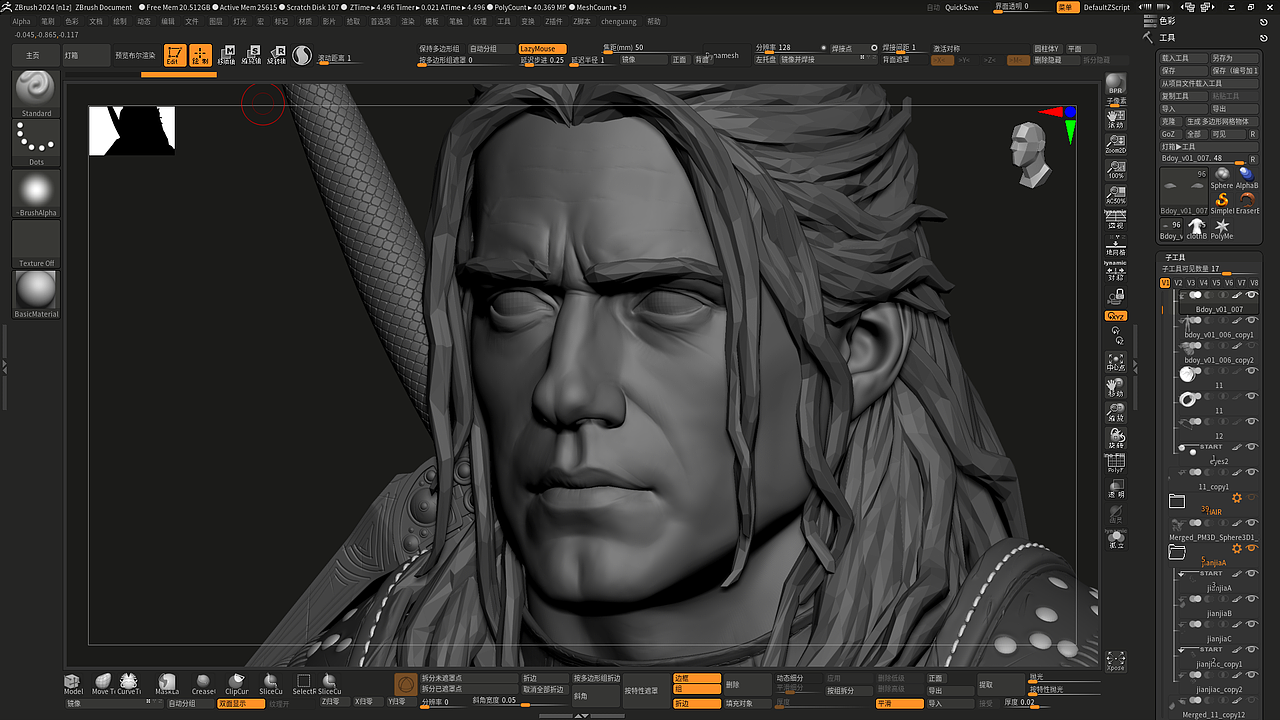Viewport: 1280px width, 720px height.
Task: Open the Texture Off selector
Action: (x=36, y=244)
